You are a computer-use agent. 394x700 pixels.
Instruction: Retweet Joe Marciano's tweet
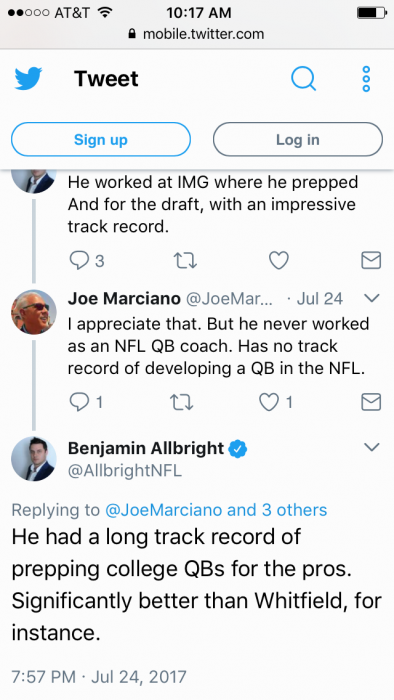(182, 402)
